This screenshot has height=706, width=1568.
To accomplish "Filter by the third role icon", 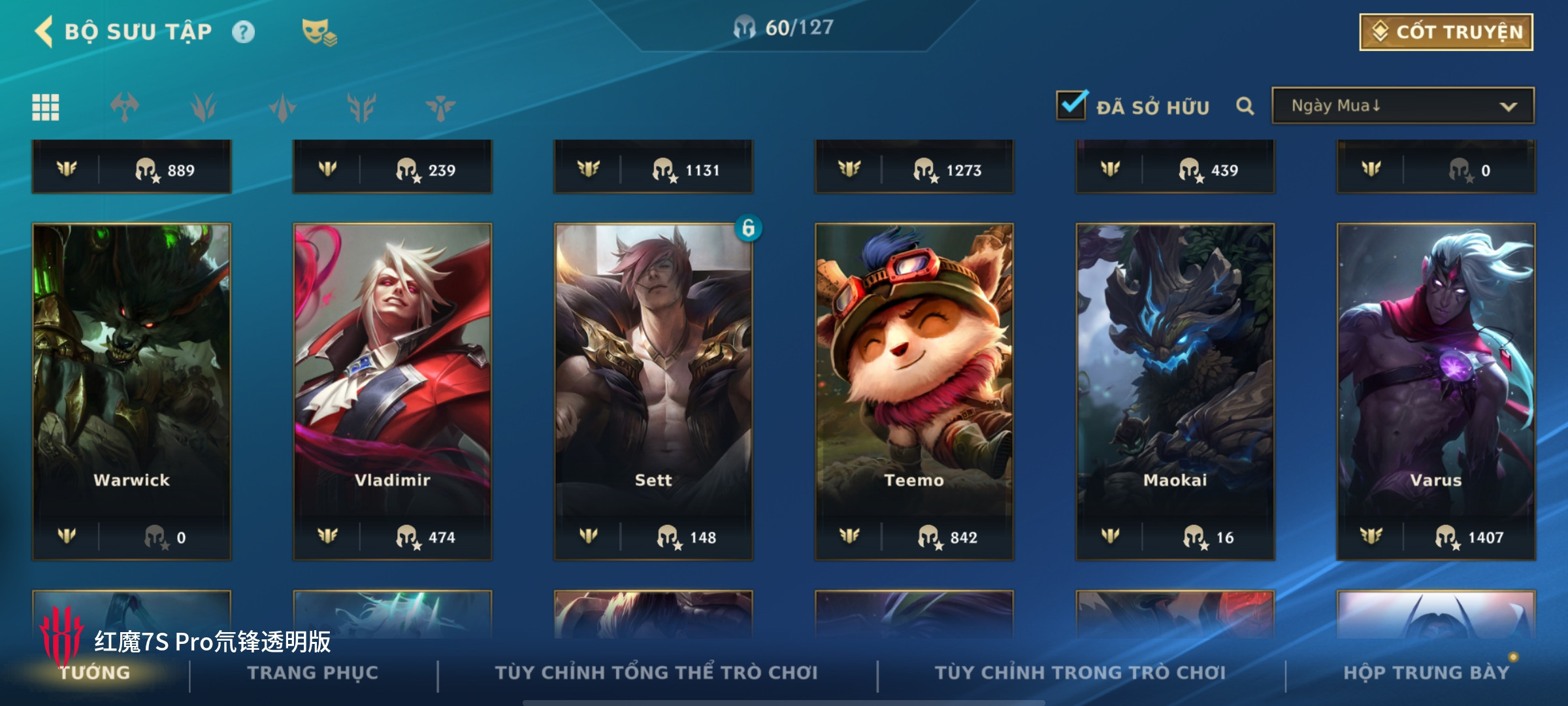I will pos(282,107).
